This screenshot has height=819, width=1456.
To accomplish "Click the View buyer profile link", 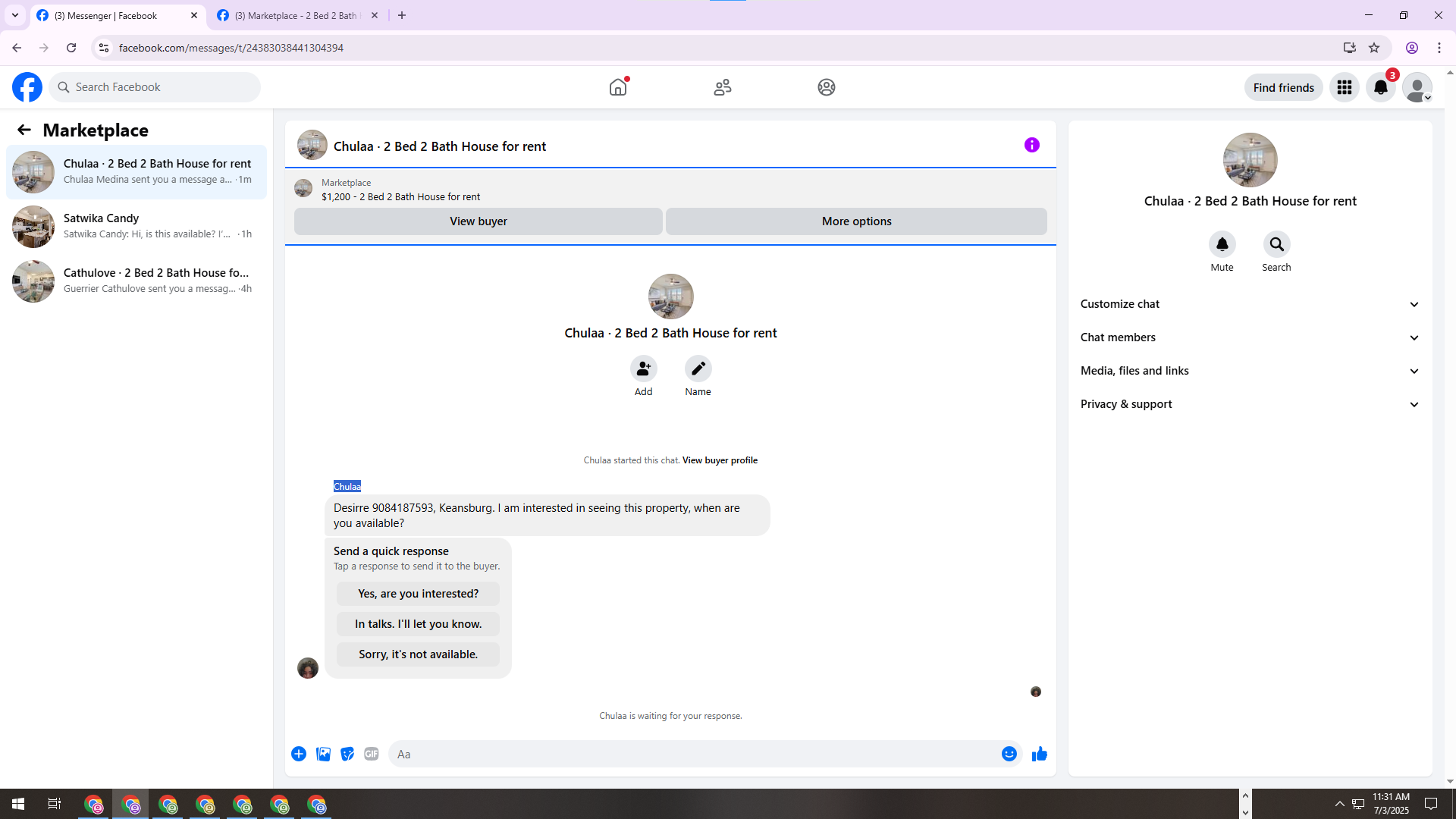I will (x=719, y=460).
